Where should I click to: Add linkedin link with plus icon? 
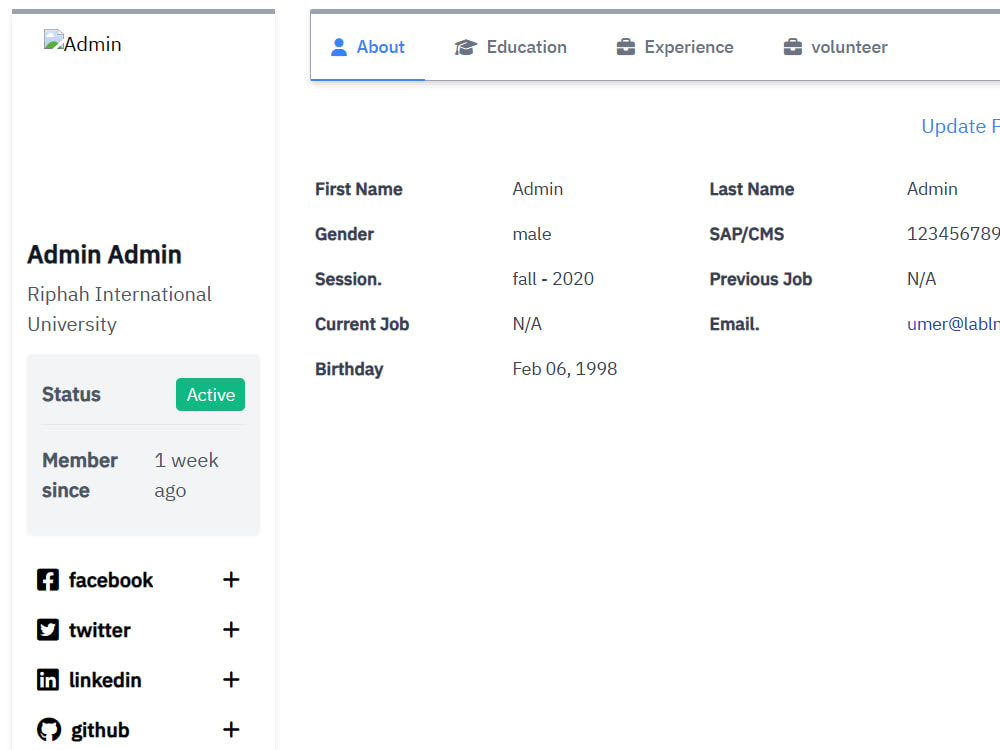click(x=231, y=680)
